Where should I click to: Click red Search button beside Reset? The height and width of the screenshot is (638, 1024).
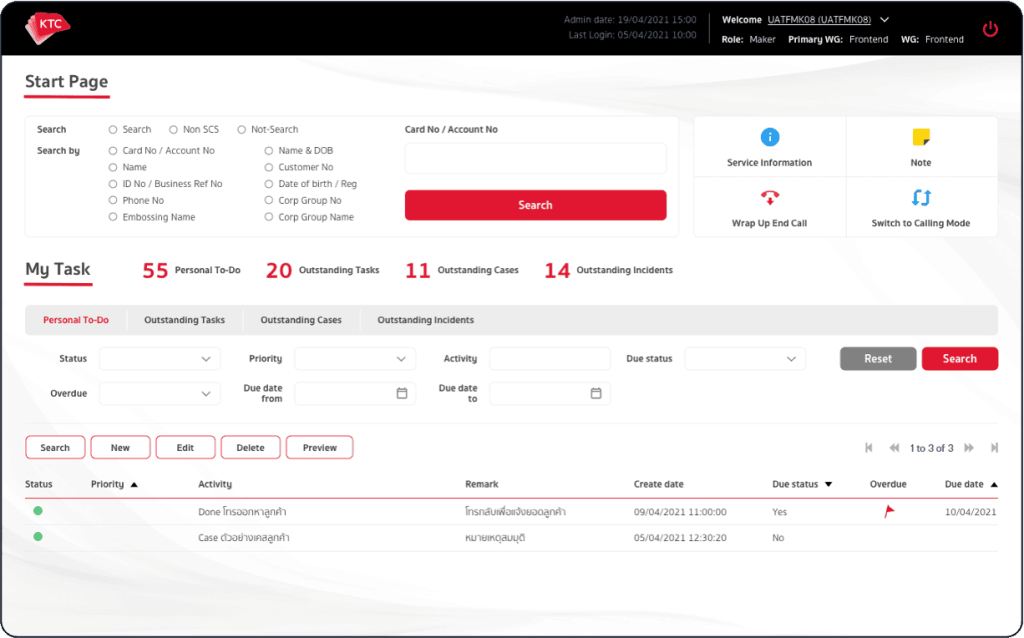click(959, 359)
